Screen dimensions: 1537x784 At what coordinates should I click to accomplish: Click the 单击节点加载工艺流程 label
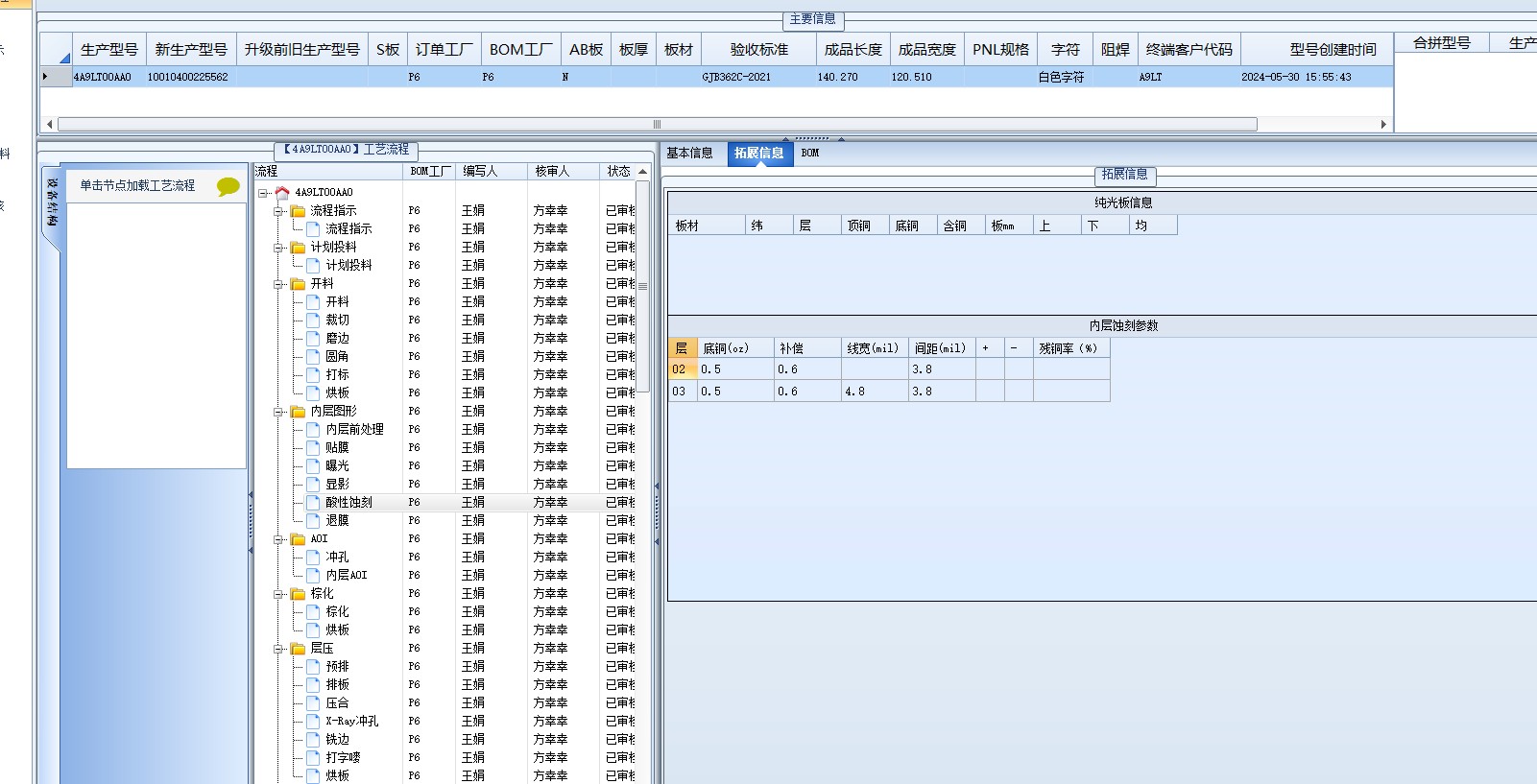[x=137, y=186]
